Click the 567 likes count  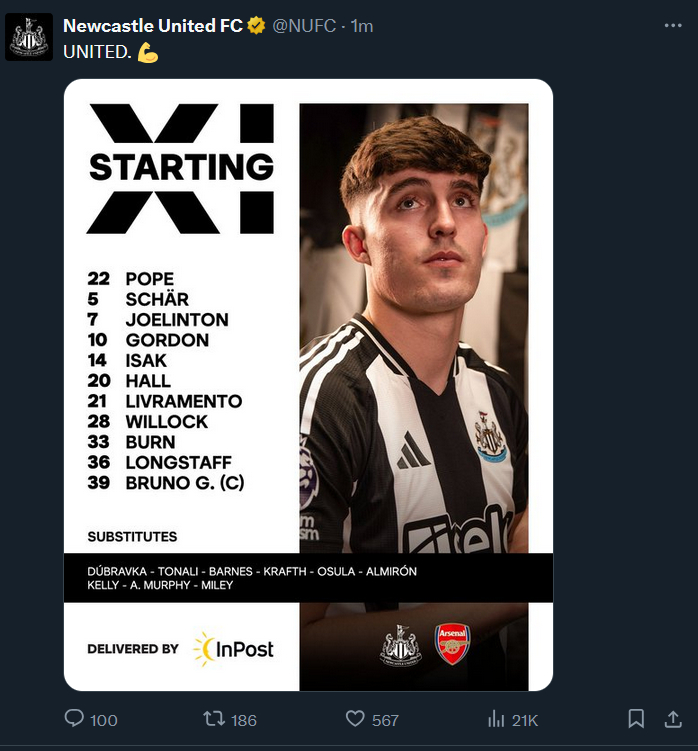point(384,720)
